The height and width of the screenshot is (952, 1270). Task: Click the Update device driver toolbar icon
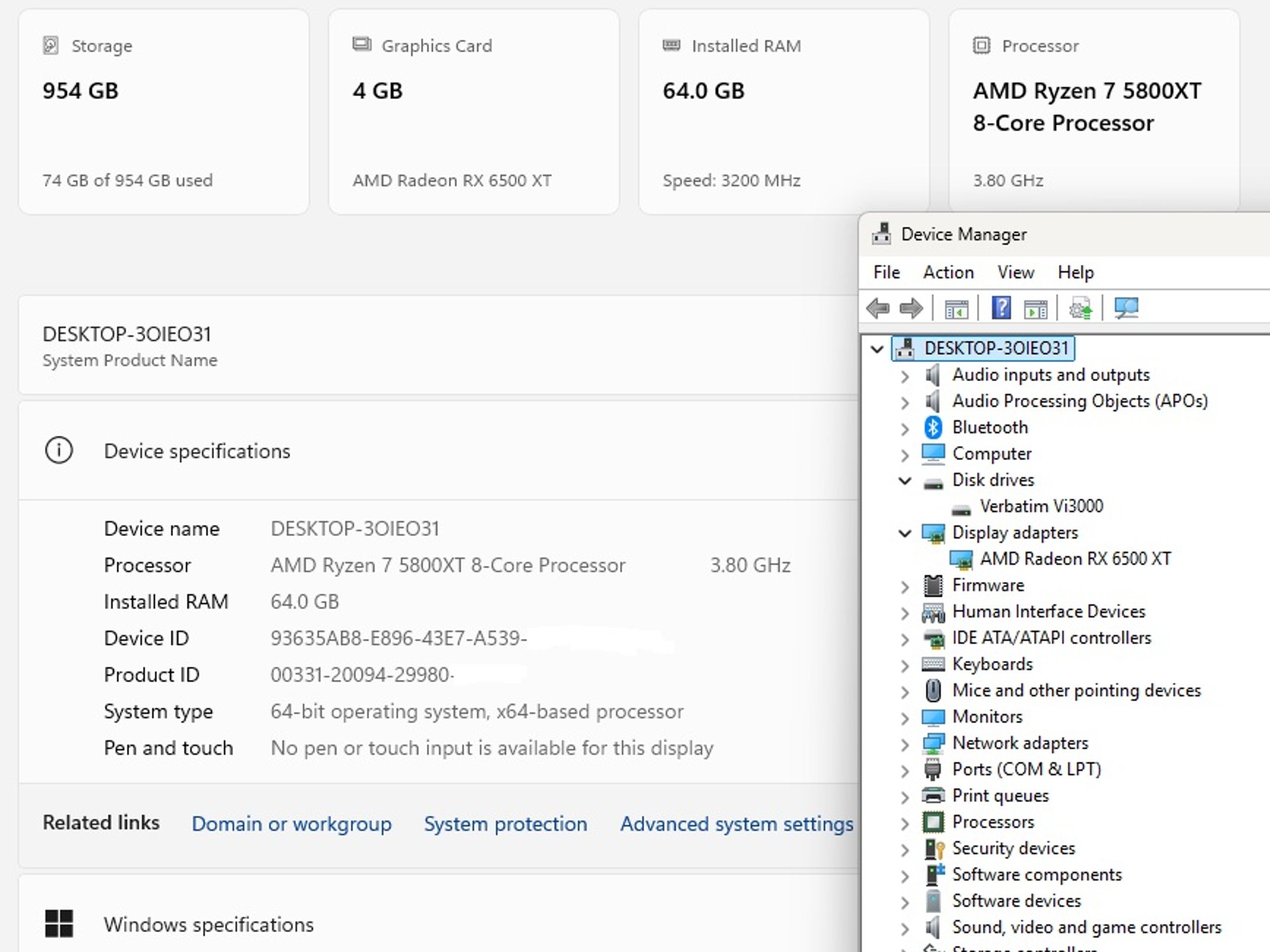pyautogui.click(x=1080, y=308)
